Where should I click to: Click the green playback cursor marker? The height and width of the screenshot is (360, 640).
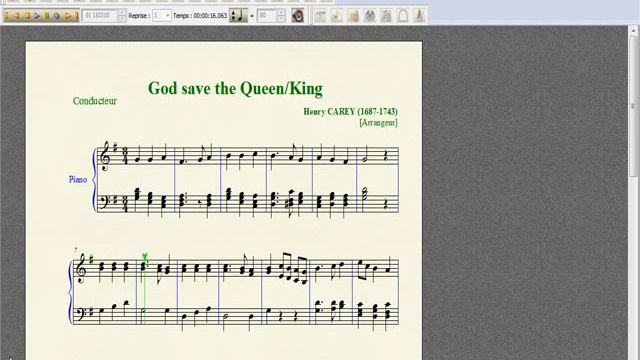pos(144,256)
